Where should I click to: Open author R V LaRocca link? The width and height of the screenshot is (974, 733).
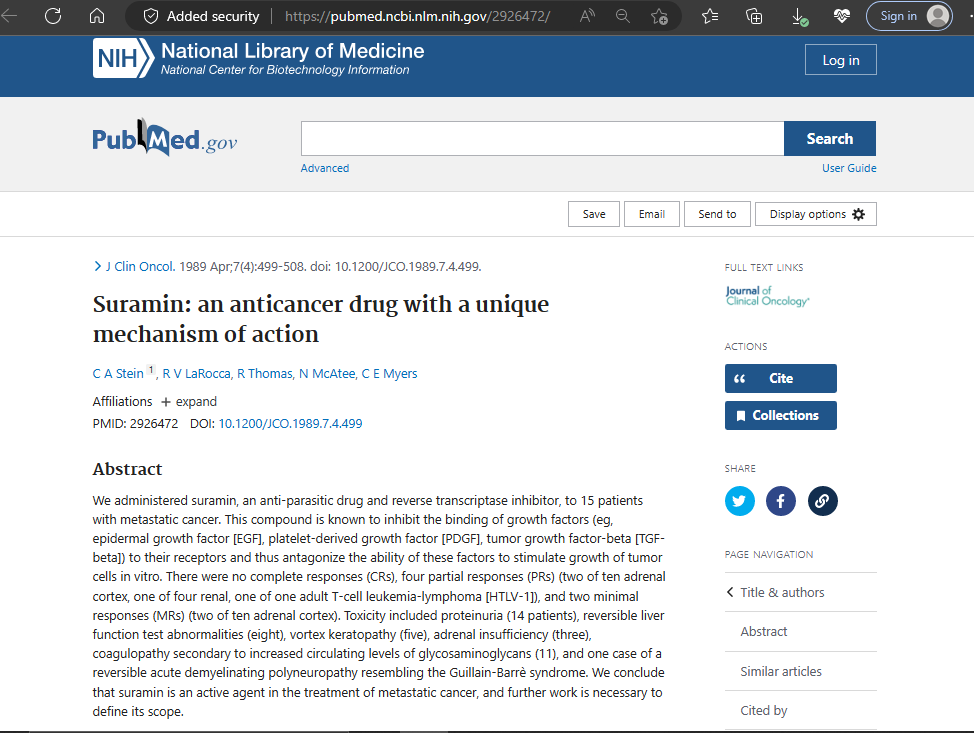point(196,374)
